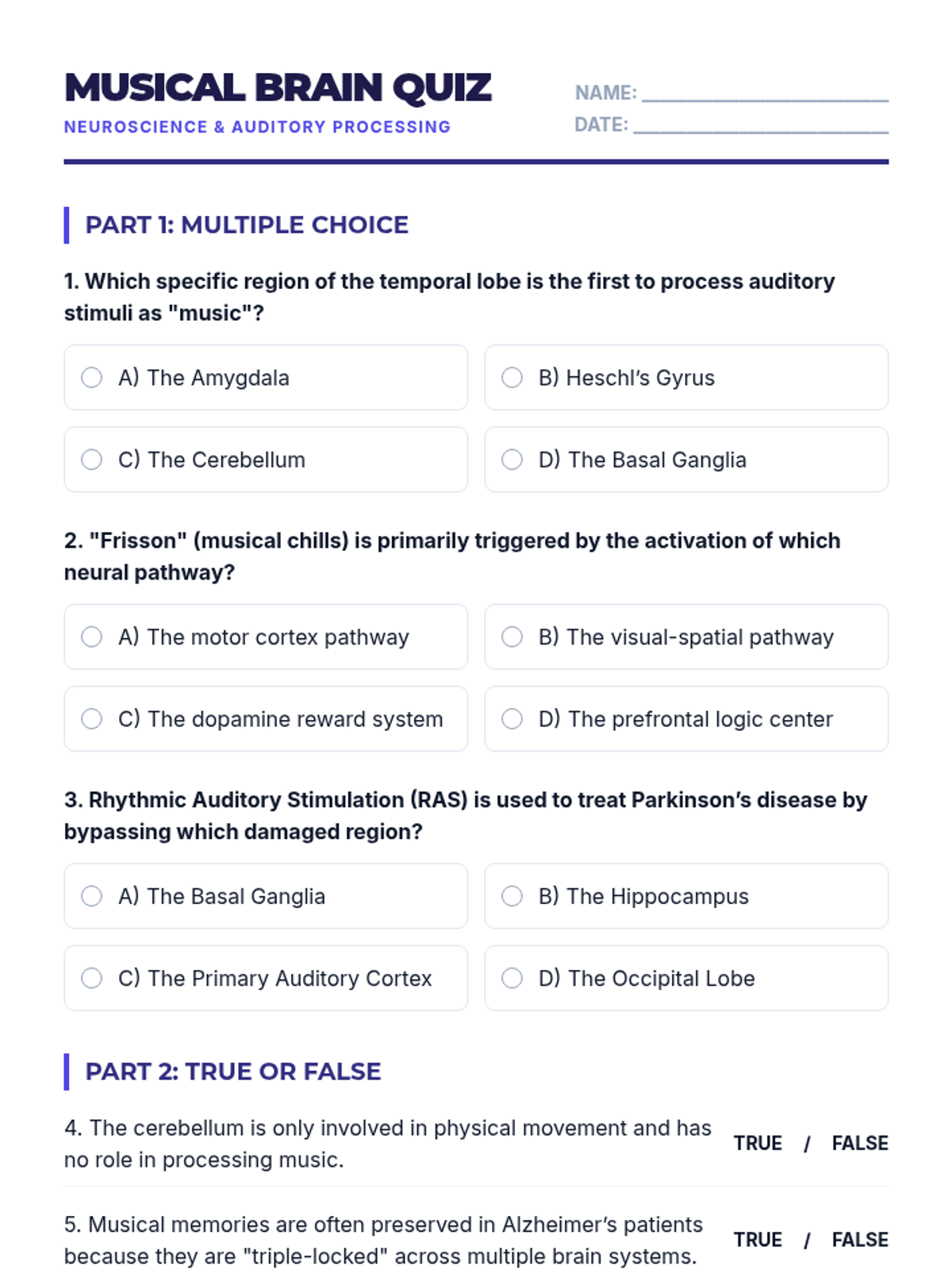952x1270 pixels.
Task: Select D) The Occipital Lobe
Action: (x=686, y=978)
